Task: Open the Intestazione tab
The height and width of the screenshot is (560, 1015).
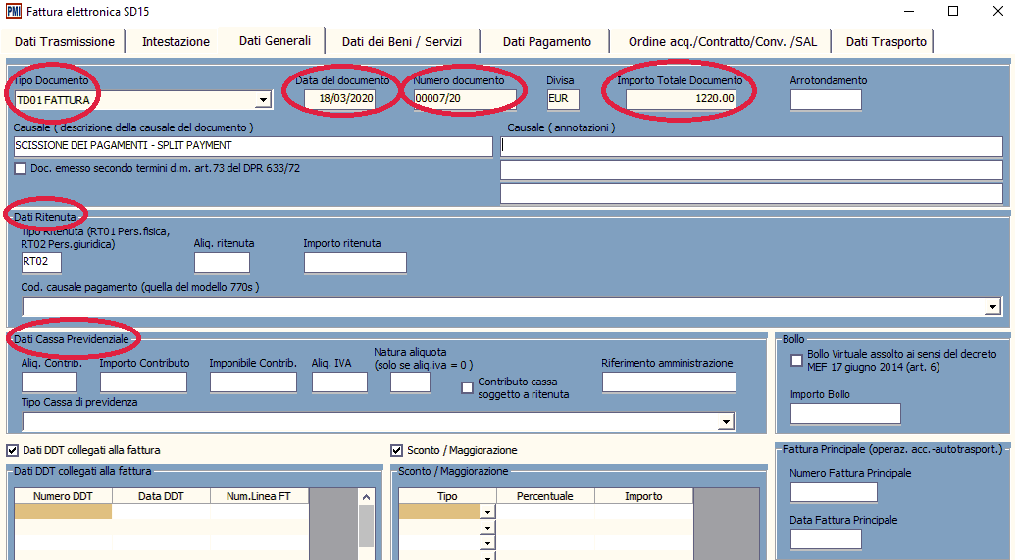Action: tap(176, 41)
